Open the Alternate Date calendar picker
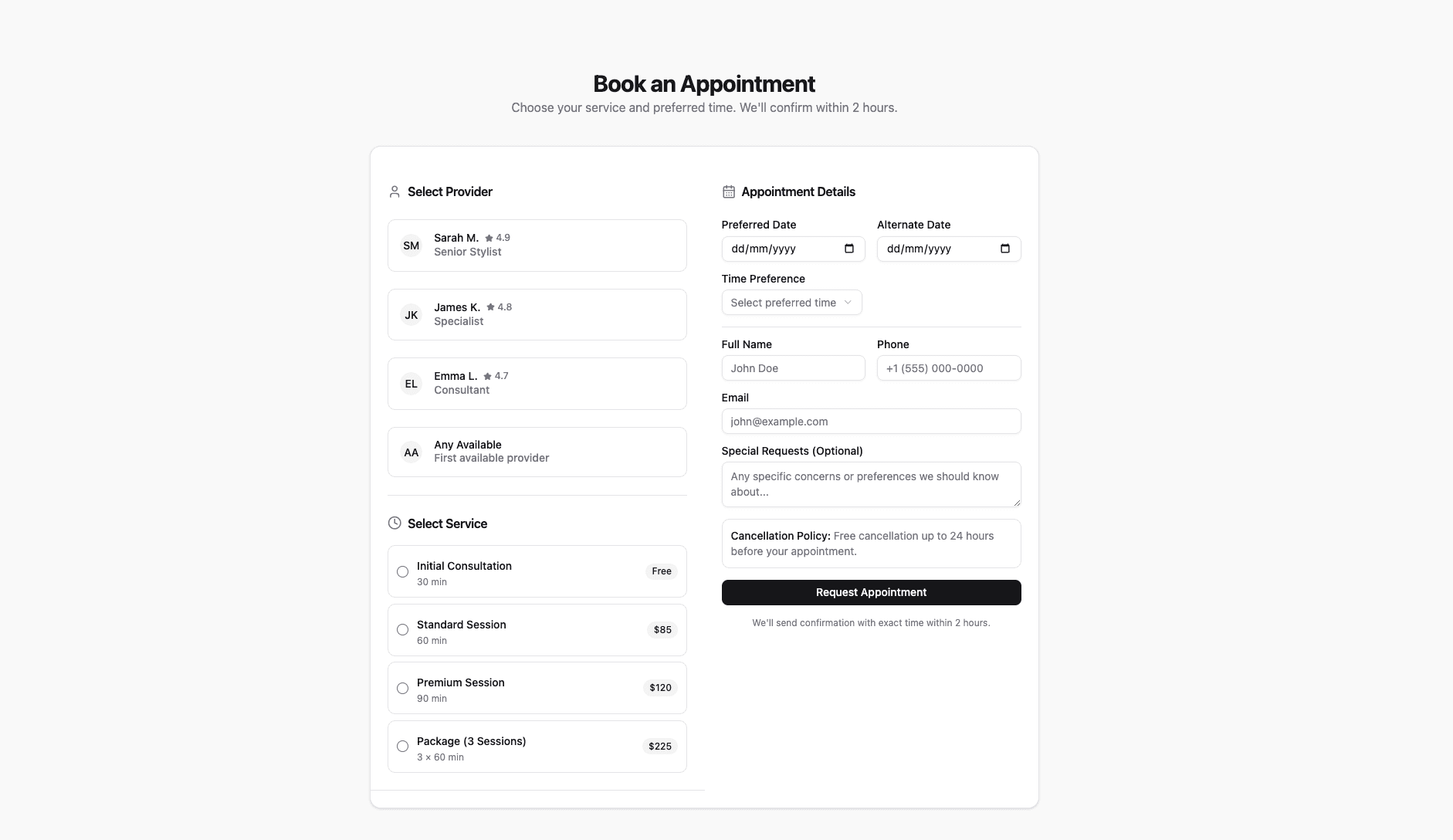1453x840 pixels. coord(1004,249)
